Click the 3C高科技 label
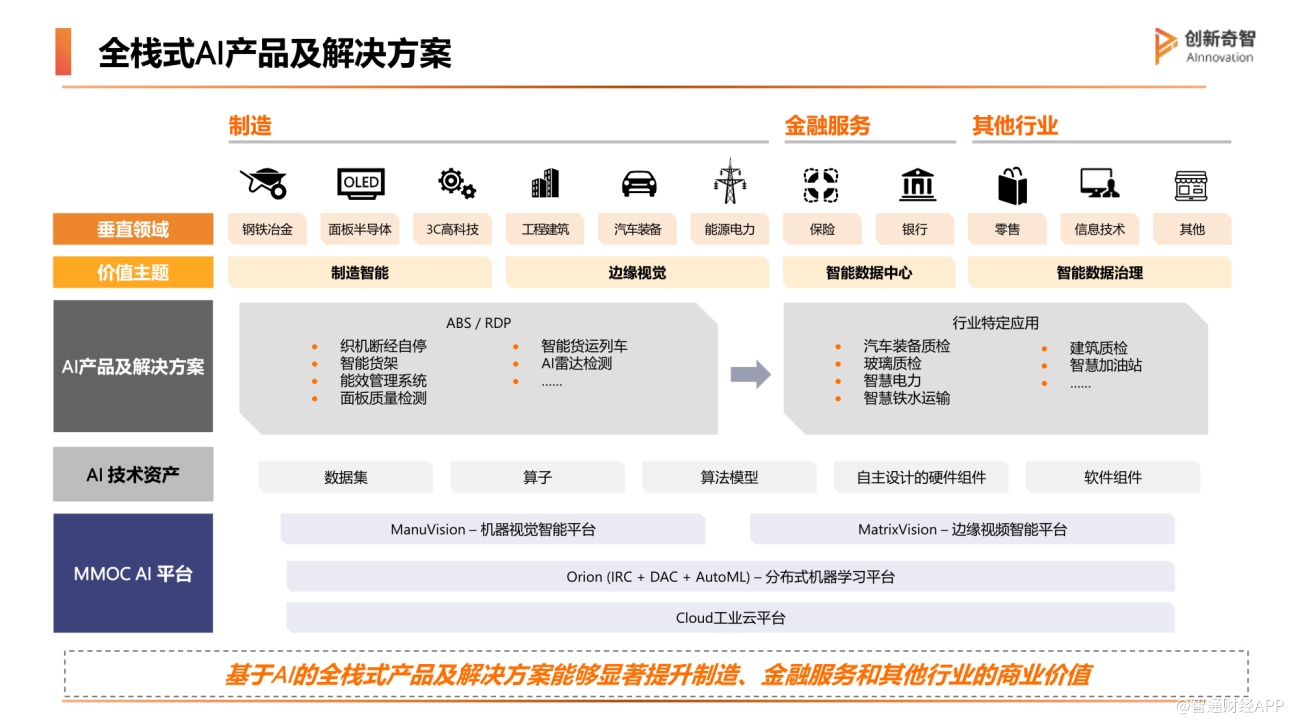Screen dimensions: 1294x725 click(x=452, y=229)
